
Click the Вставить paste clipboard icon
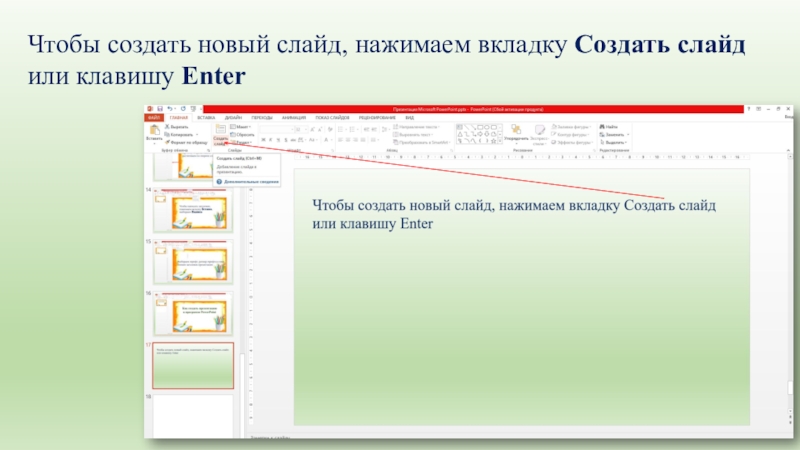pos(154,130)
